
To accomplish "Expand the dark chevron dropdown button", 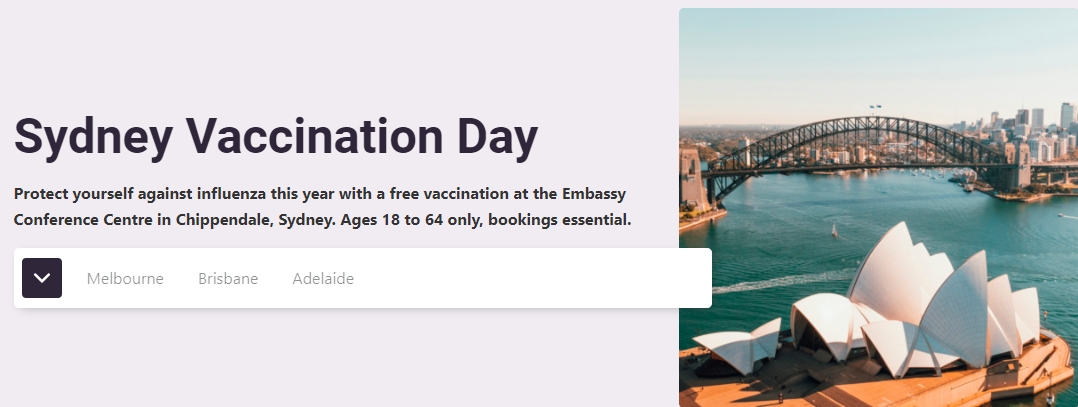I will [42, 278].
